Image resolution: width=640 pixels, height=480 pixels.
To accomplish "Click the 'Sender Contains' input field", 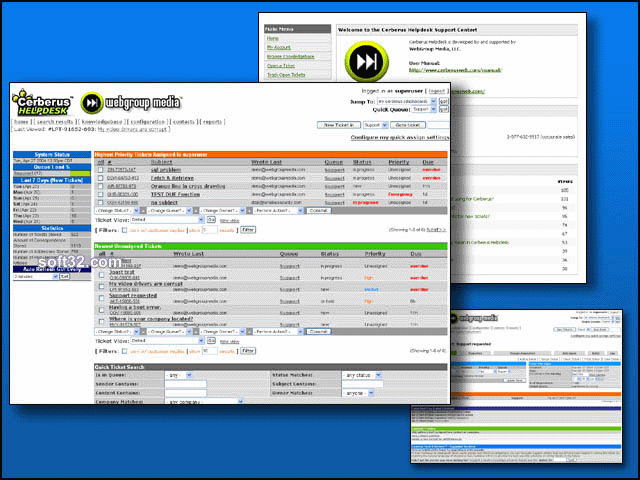I will coord(186,384).
